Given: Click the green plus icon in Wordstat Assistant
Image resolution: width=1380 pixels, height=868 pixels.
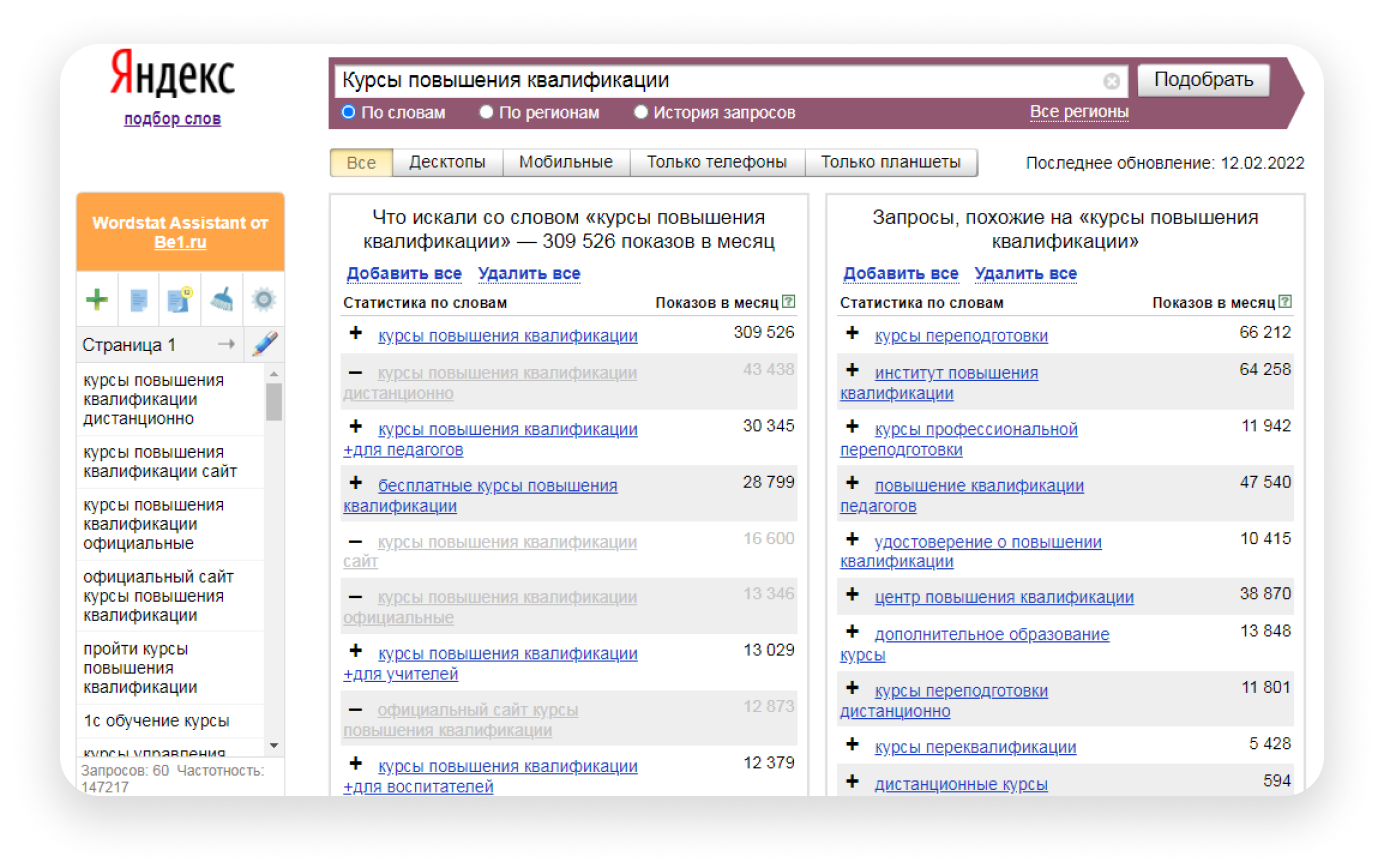Looking at the screenshot, I should pyautogui.click(x=97, y=299).
